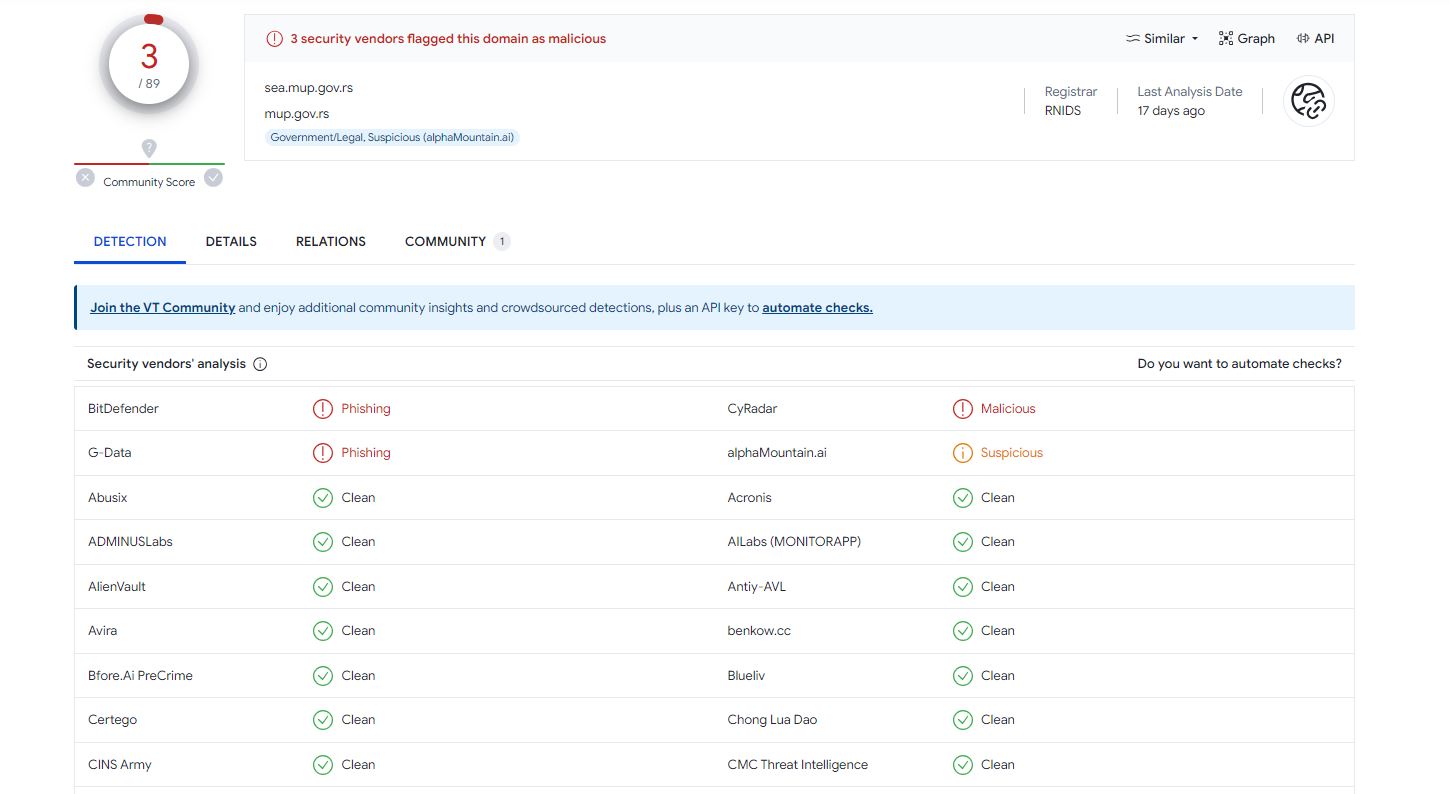
Task: Switch to the DETAILS tab
Action: point(231,242)
